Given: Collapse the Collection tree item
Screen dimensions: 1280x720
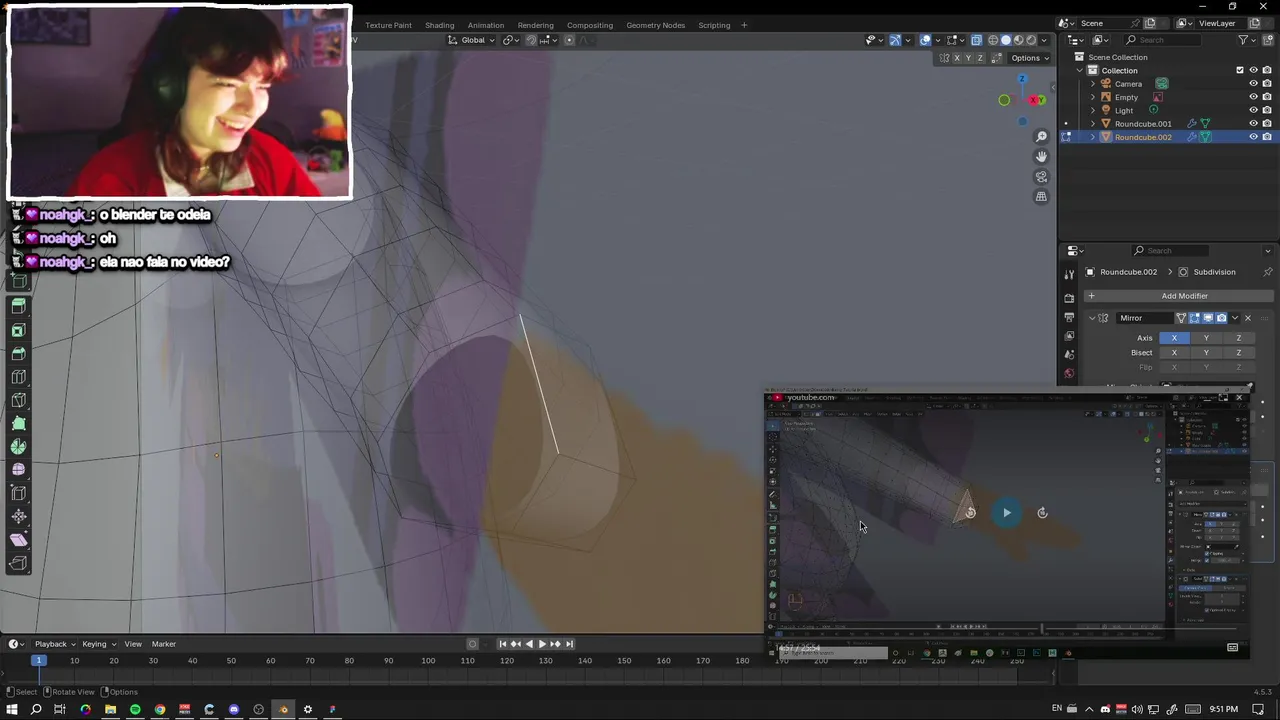Looking at the screenshot, I should [1079, 70].
